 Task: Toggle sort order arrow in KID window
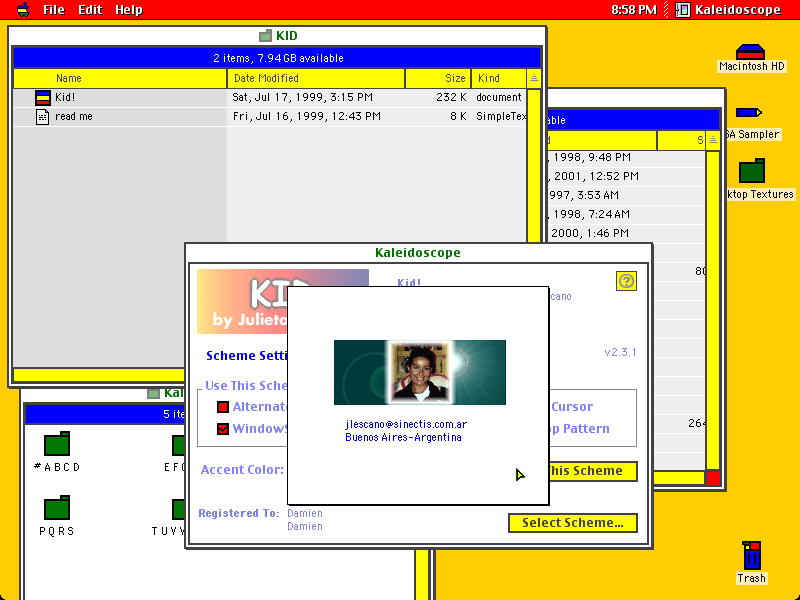pyautogui.click(x=534, y=78)
